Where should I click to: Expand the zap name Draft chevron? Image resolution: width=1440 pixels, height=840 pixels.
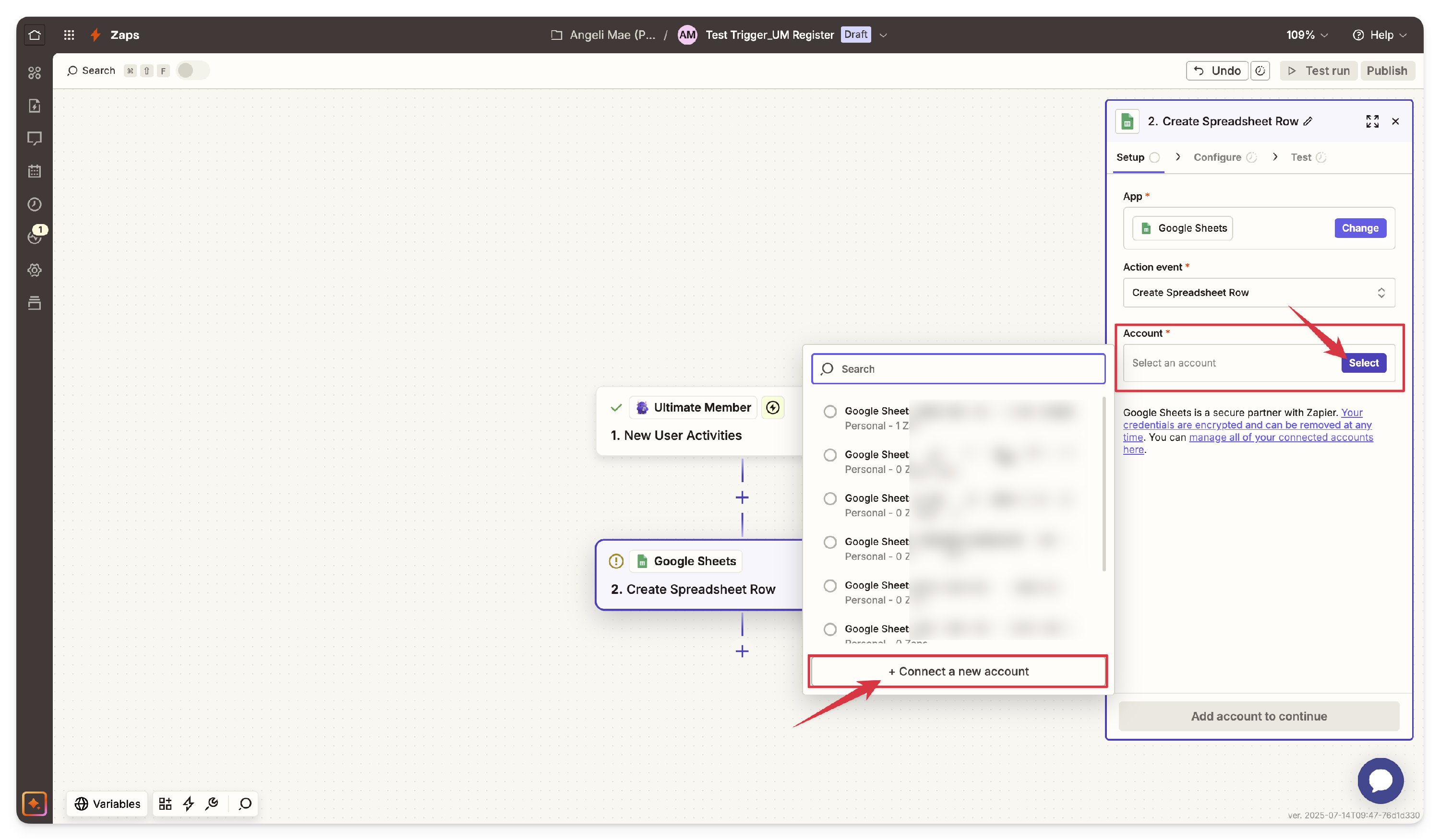coord(883,35)
